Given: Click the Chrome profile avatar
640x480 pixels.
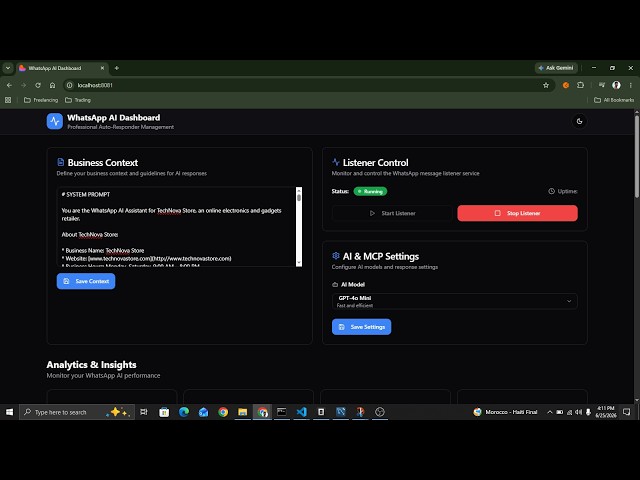Looking at the screenshot, I should click(x=616, y=85).
